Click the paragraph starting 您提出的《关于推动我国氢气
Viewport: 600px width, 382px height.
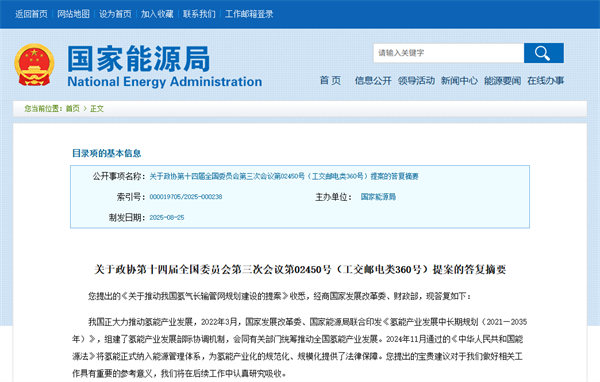tap(280, 296)
